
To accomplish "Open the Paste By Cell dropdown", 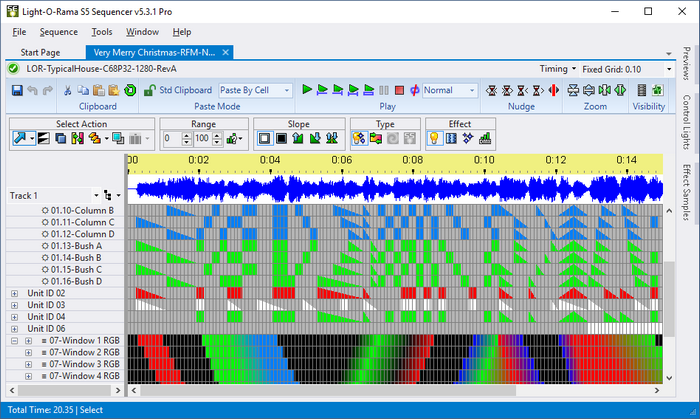I will [255, 90].
